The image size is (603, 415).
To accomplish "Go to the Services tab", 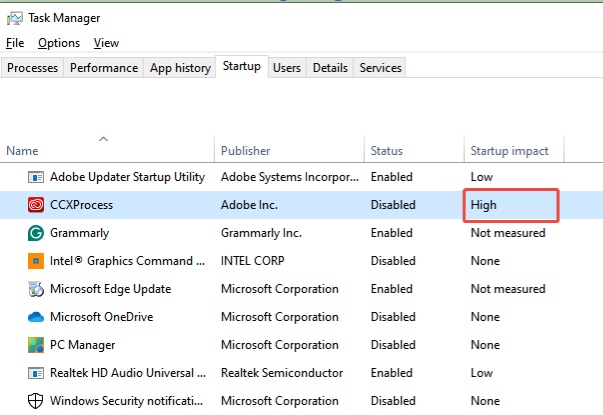I will (380, 68).
